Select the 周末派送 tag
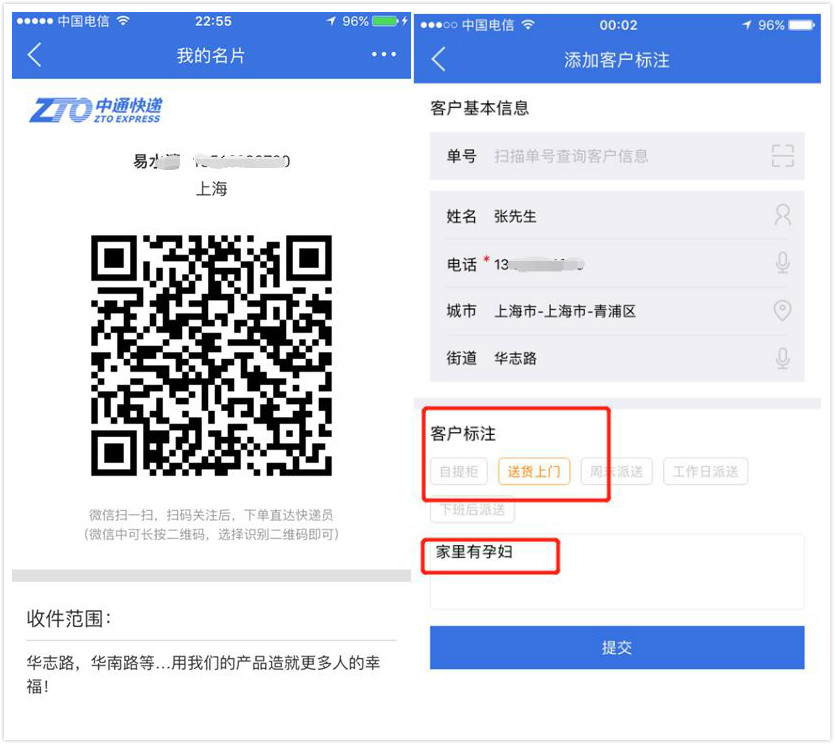Viewport: 835px width, 744px height. point(616,471)
